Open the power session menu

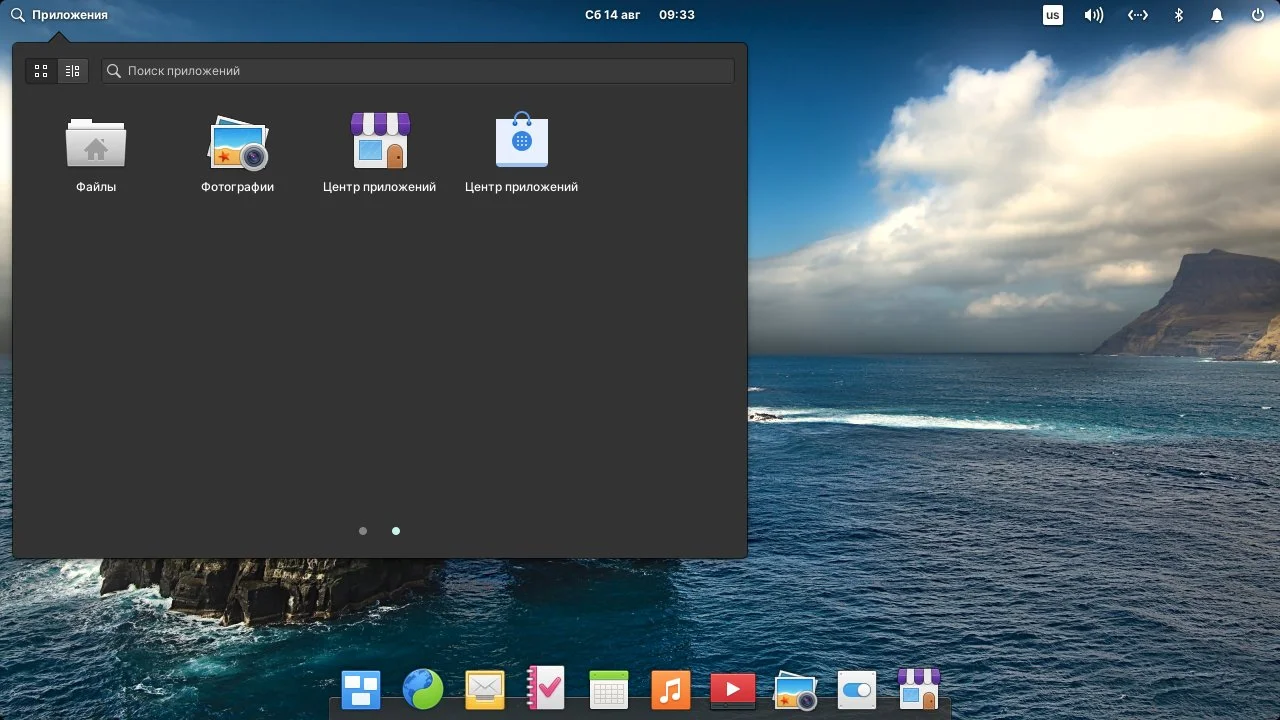pos(1256,14)
